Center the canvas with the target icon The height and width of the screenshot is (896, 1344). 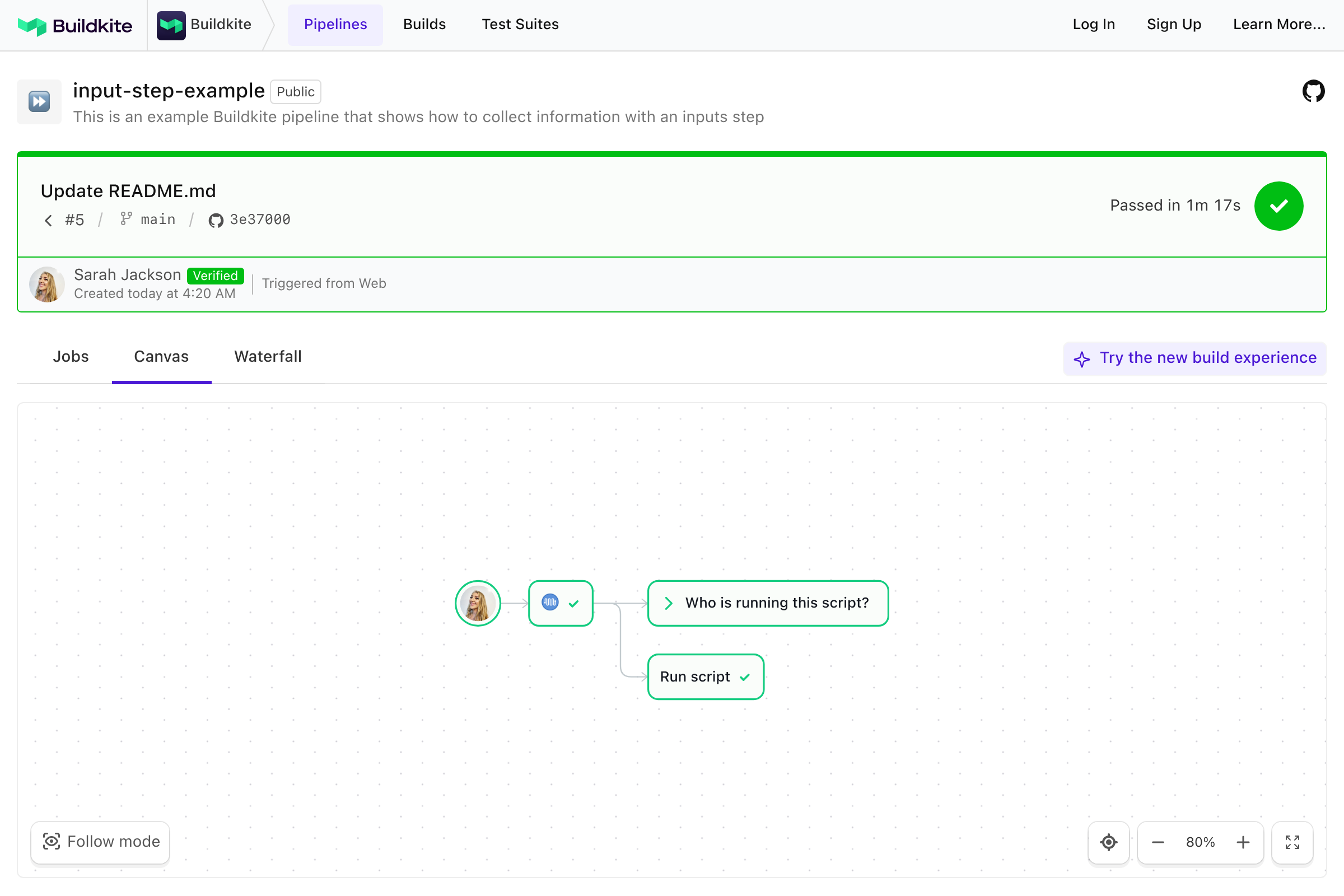point(1108,842)
